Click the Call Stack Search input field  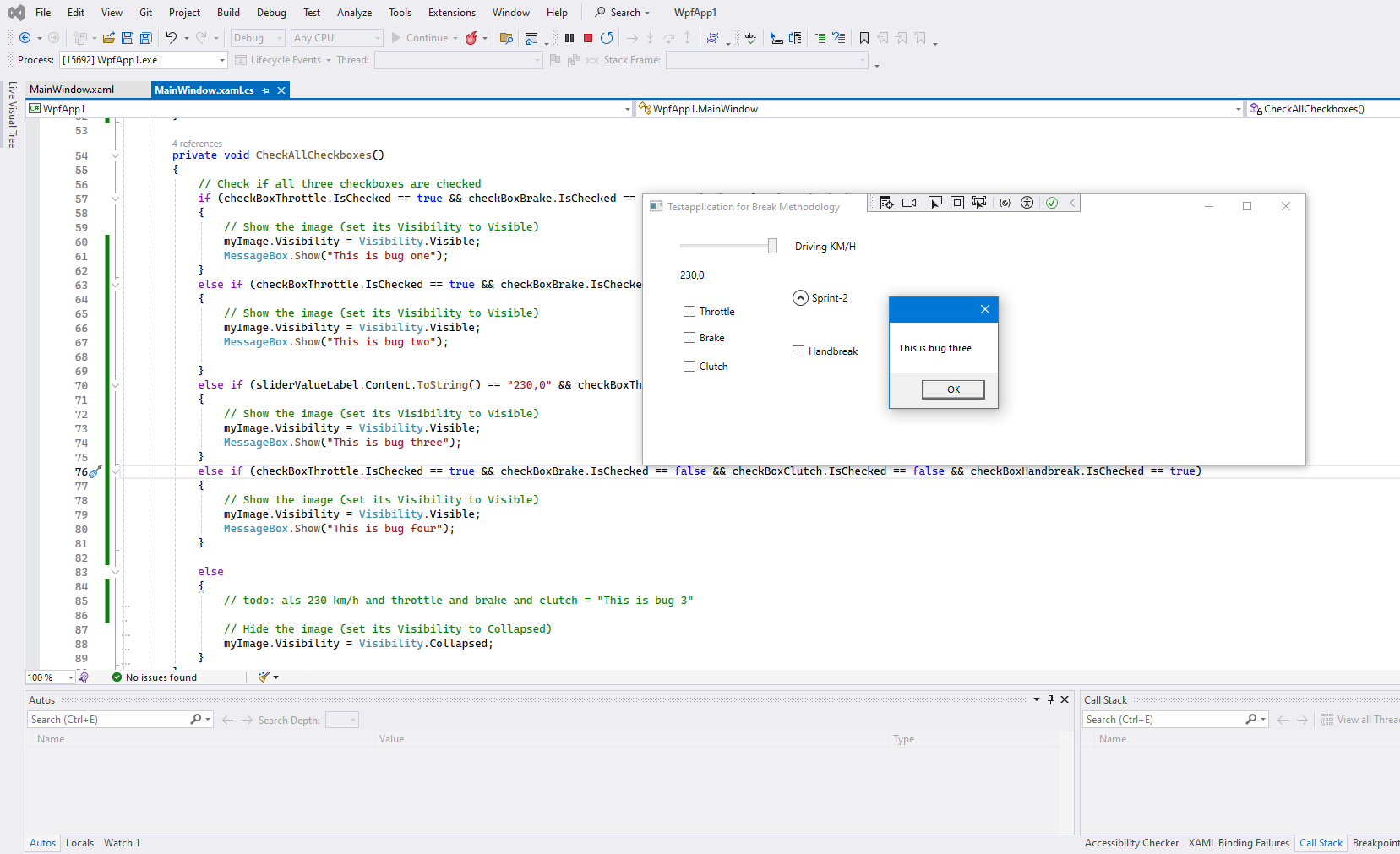tap(1163, 720)
